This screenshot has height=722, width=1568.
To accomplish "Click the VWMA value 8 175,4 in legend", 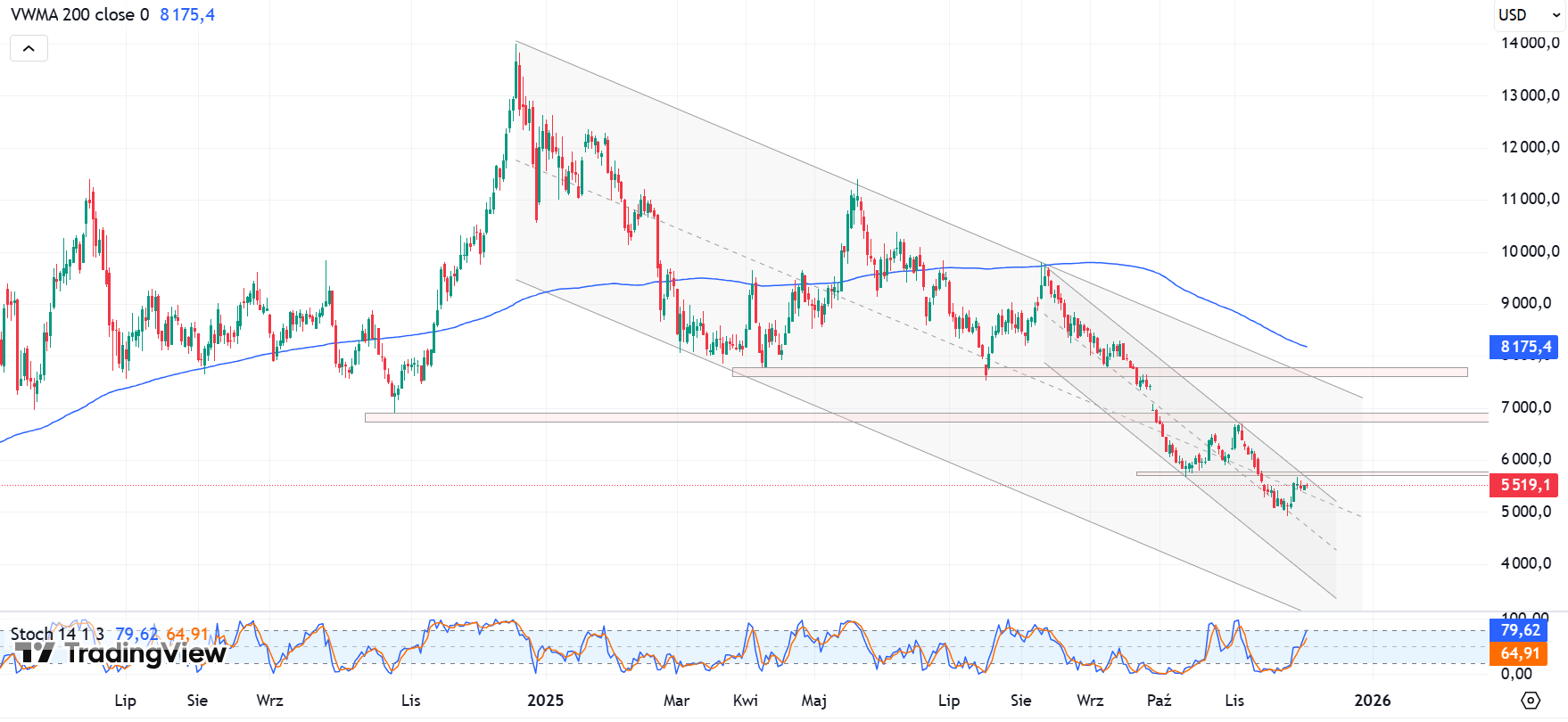I will (x=187, y=15).
